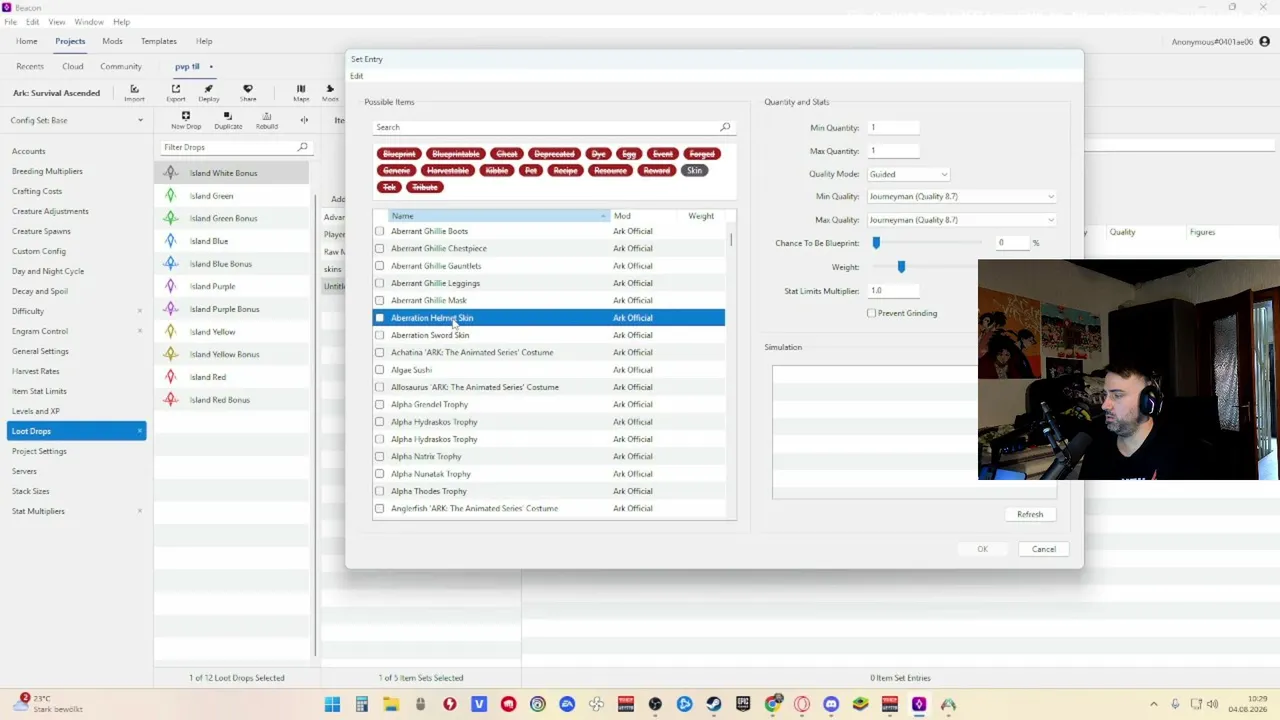The height and width of the screenshot is (720, 1280).
Task: Select the Island Blue drop icon
Action: [170, 241]
